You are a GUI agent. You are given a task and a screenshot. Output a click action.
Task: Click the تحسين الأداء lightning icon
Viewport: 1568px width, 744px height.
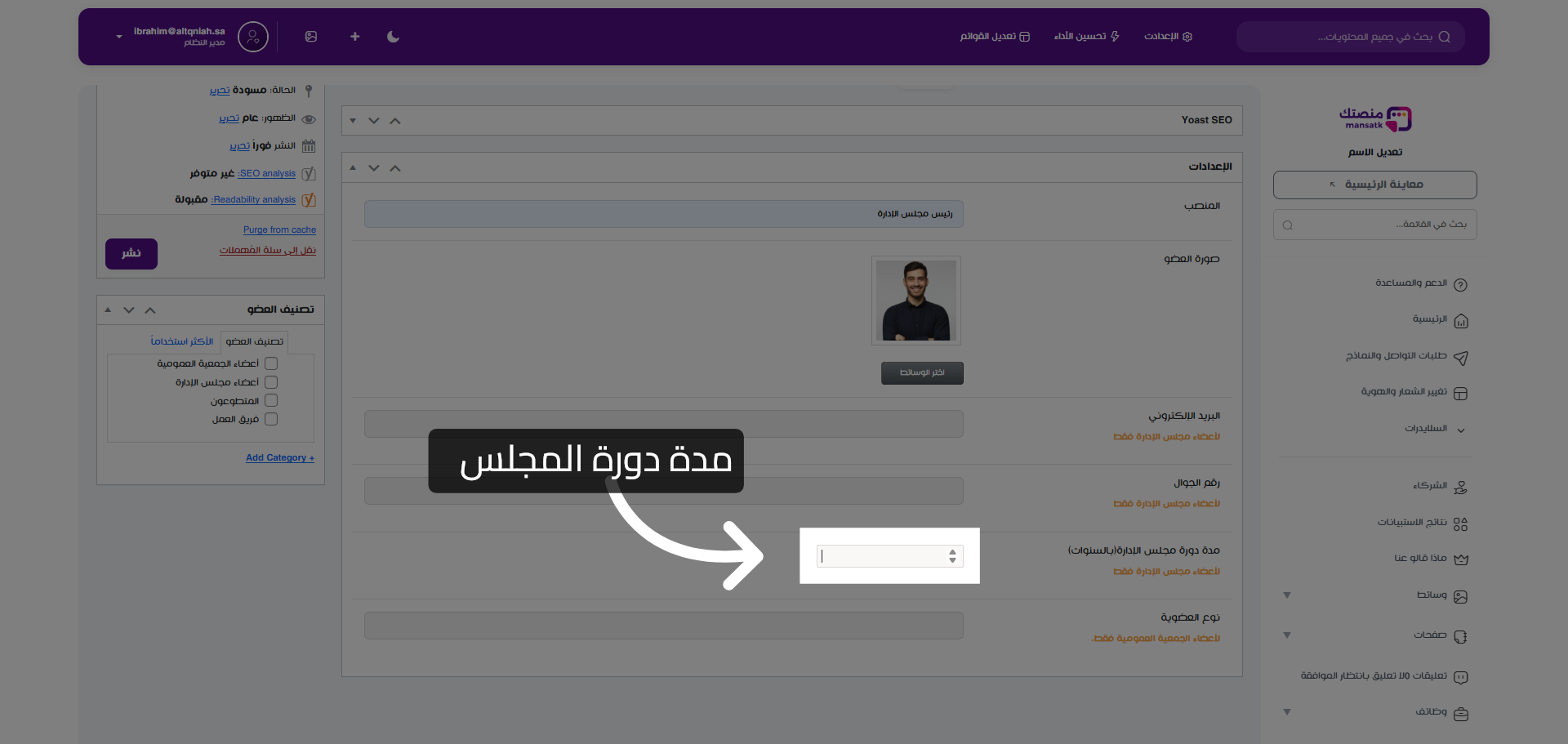coord(1086,37)
